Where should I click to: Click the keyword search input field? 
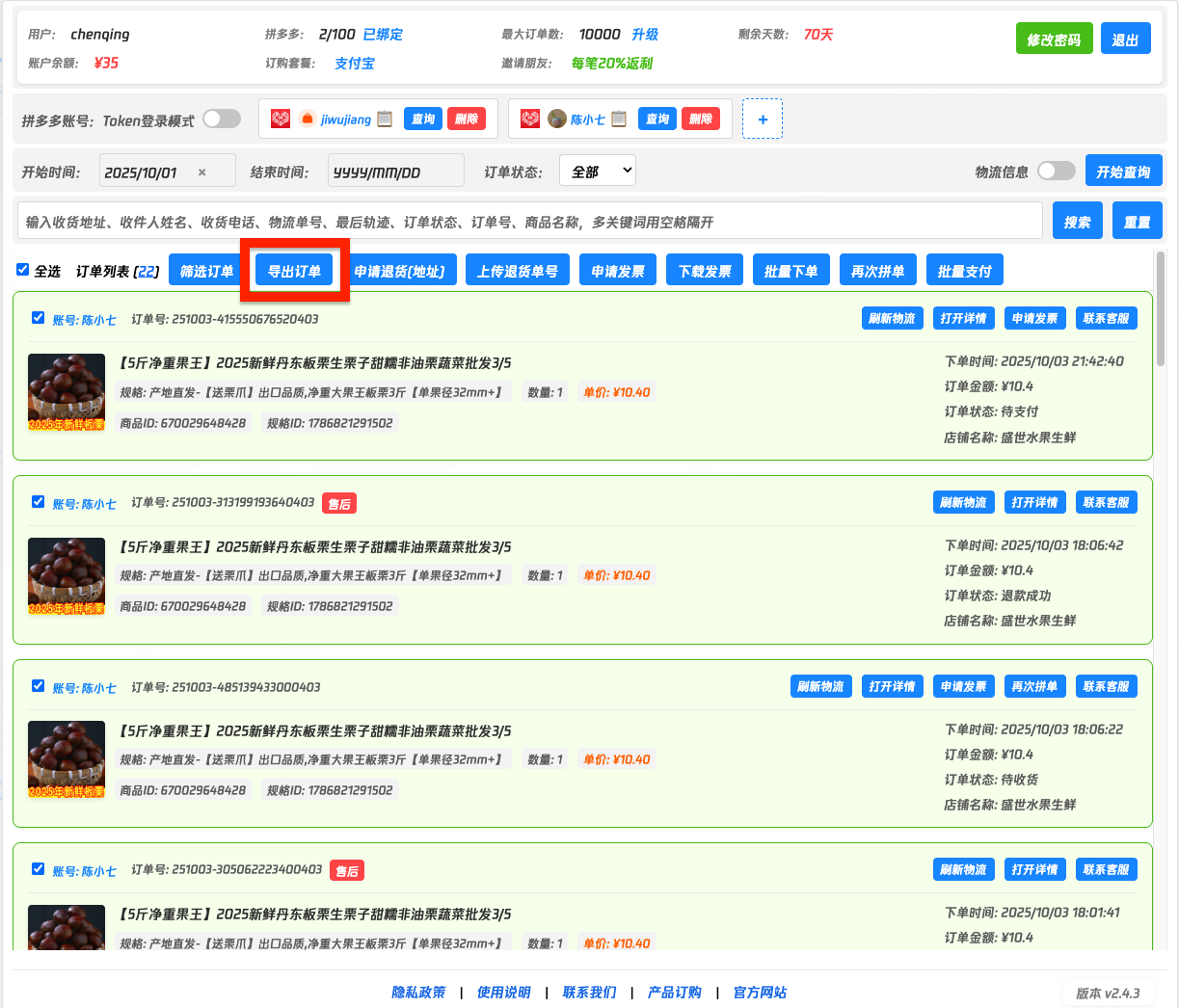[529, 222]
